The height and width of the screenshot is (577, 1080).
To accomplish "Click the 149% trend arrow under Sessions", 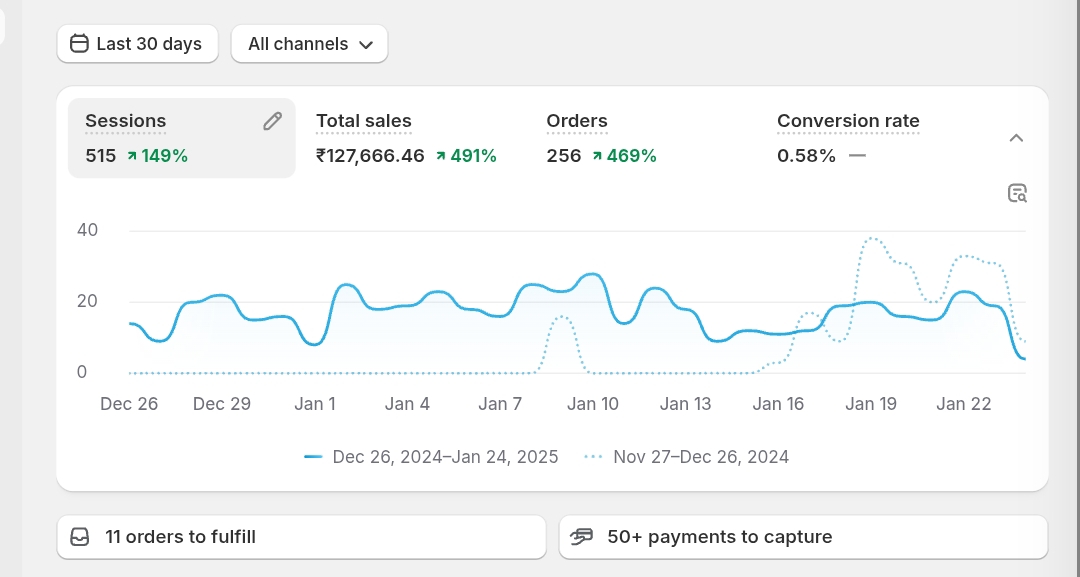I will click(132, 156).
